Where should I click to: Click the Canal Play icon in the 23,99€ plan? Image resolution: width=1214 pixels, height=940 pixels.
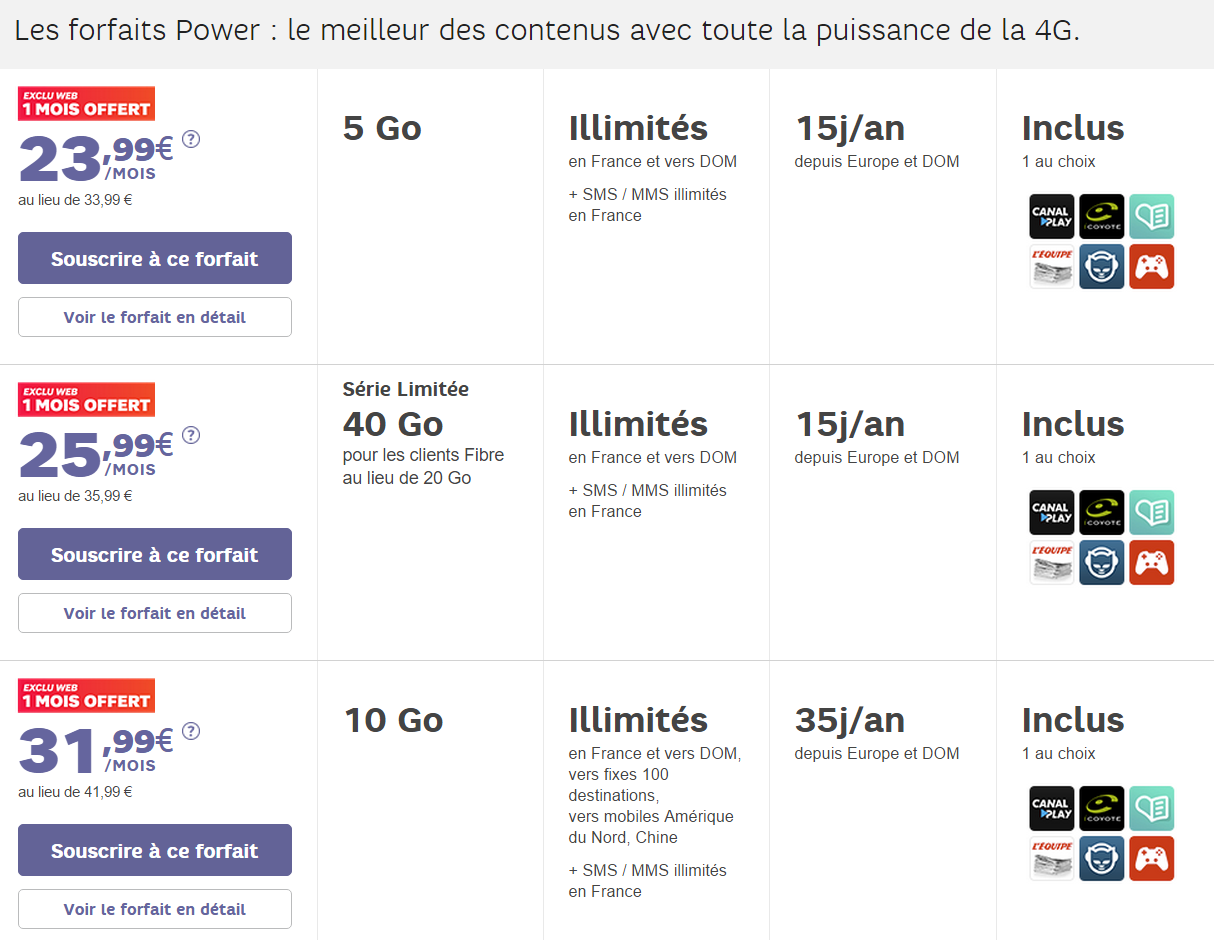1051,216
